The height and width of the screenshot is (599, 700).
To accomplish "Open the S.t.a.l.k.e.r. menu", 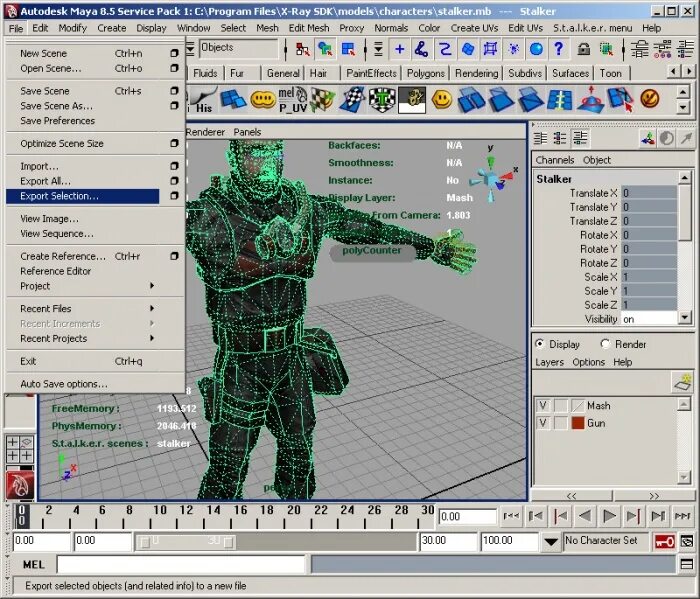I will pyautogui.click(x=592, y=28).
